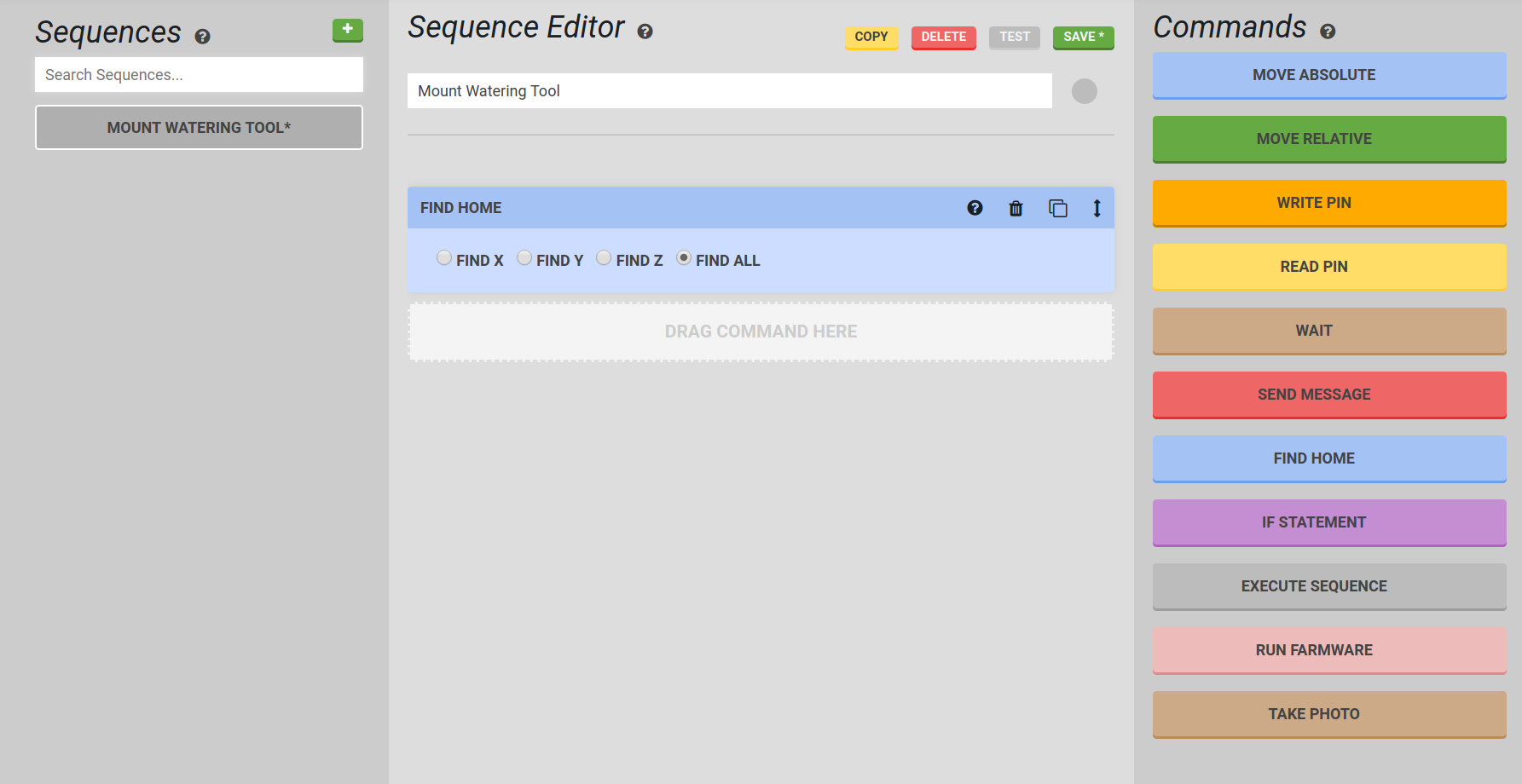Show help for the FIND HOME step
Image resolution: width=1522 pixels, height=784 pixels.
tap(974, 207)
